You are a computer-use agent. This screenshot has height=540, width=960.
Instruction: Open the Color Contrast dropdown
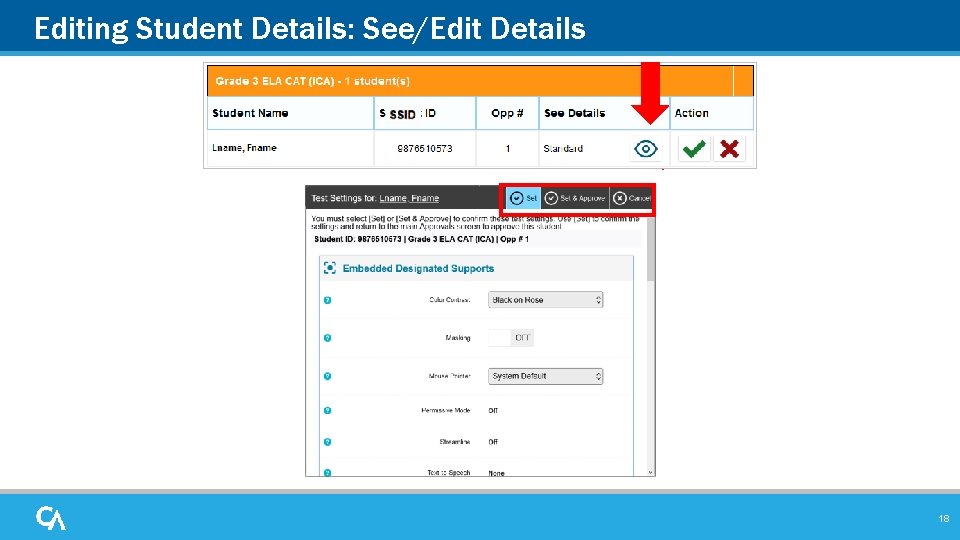pyautogui.click(x=546, y=300)
